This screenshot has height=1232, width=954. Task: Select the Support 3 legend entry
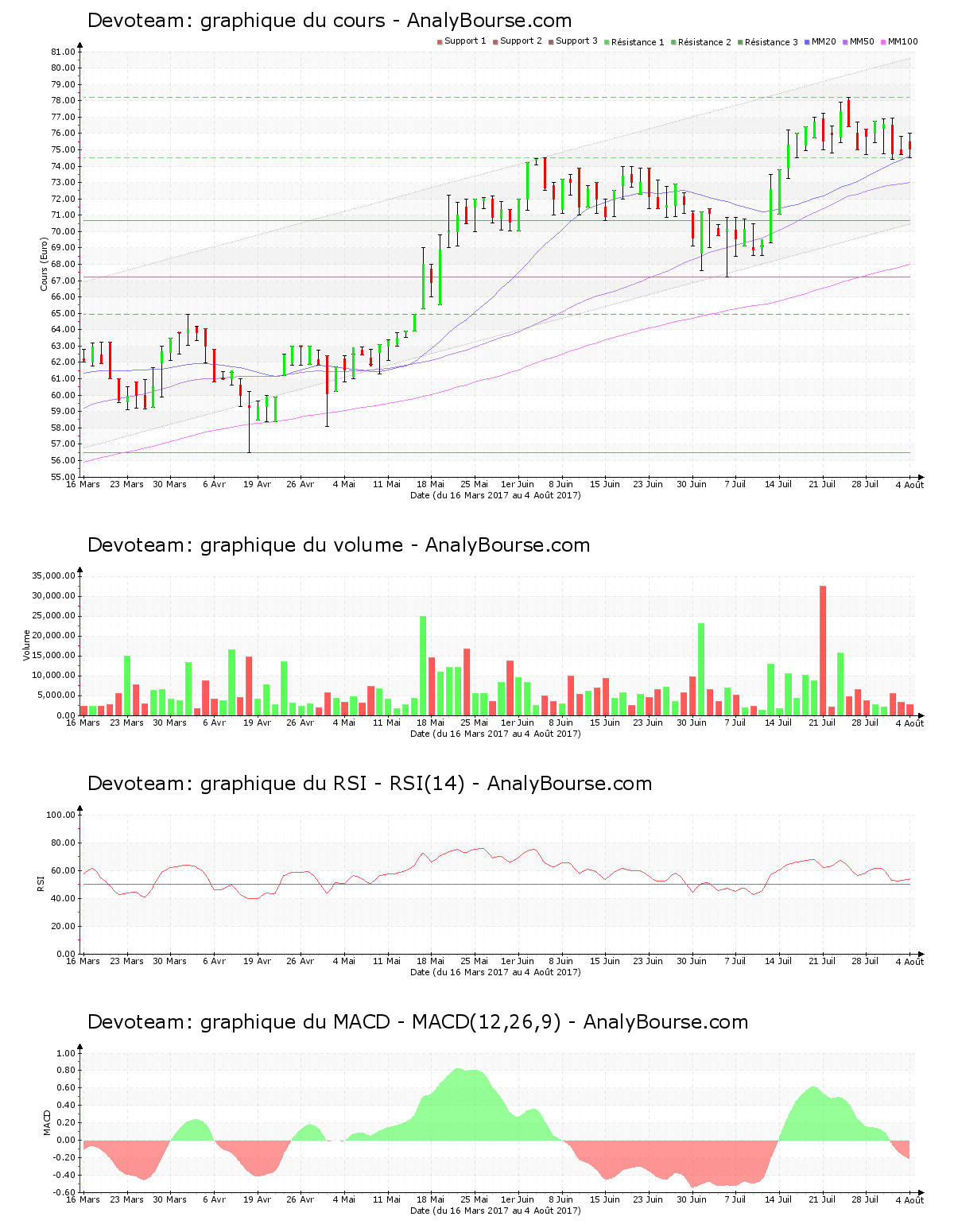(x=573, y=41)
